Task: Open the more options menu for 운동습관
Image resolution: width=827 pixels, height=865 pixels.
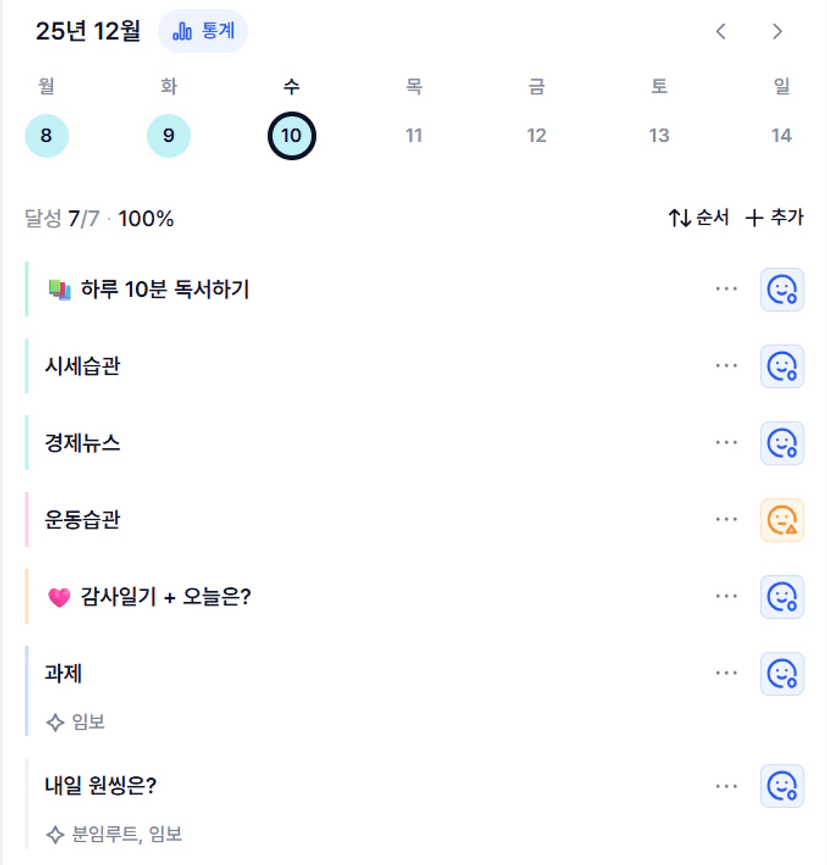Action: point(727,520)
